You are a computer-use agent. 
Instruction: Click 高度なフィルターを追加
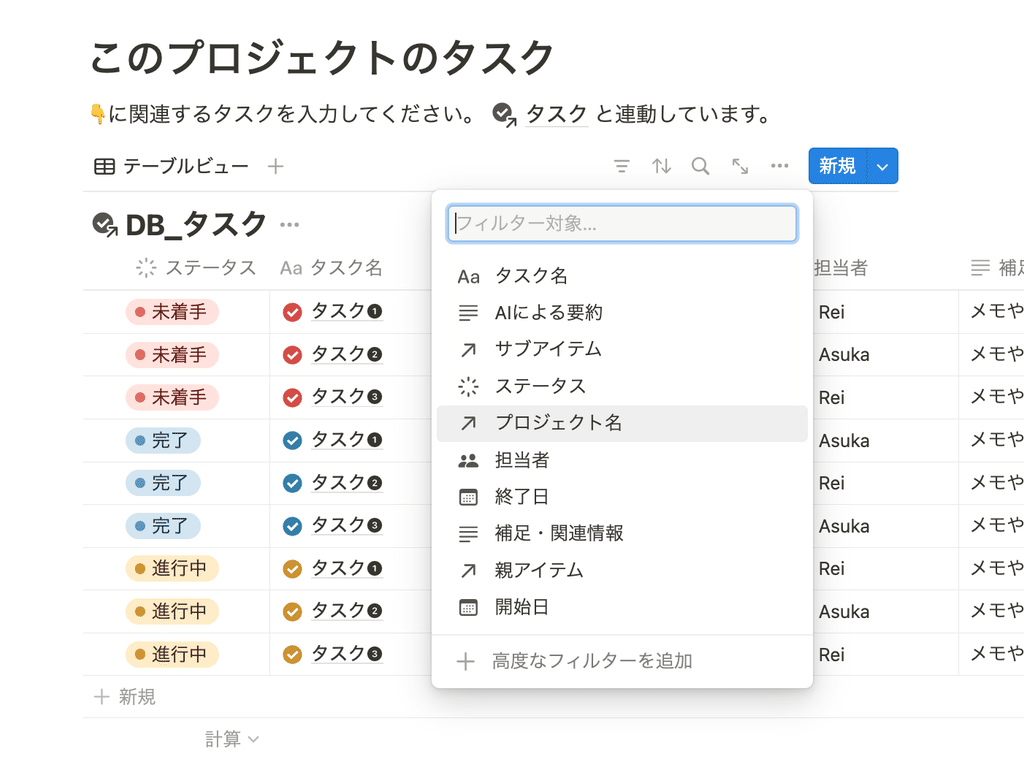tap(622, 662)
